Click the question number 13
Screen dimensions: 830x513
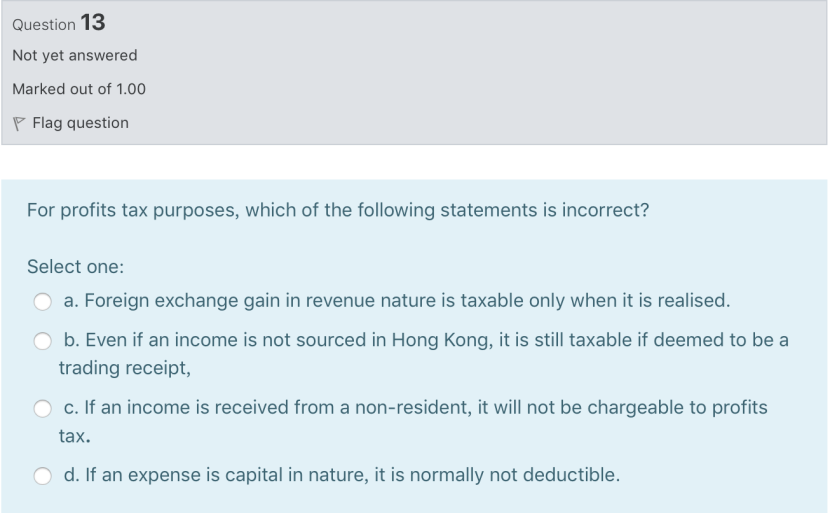point(93,22)
